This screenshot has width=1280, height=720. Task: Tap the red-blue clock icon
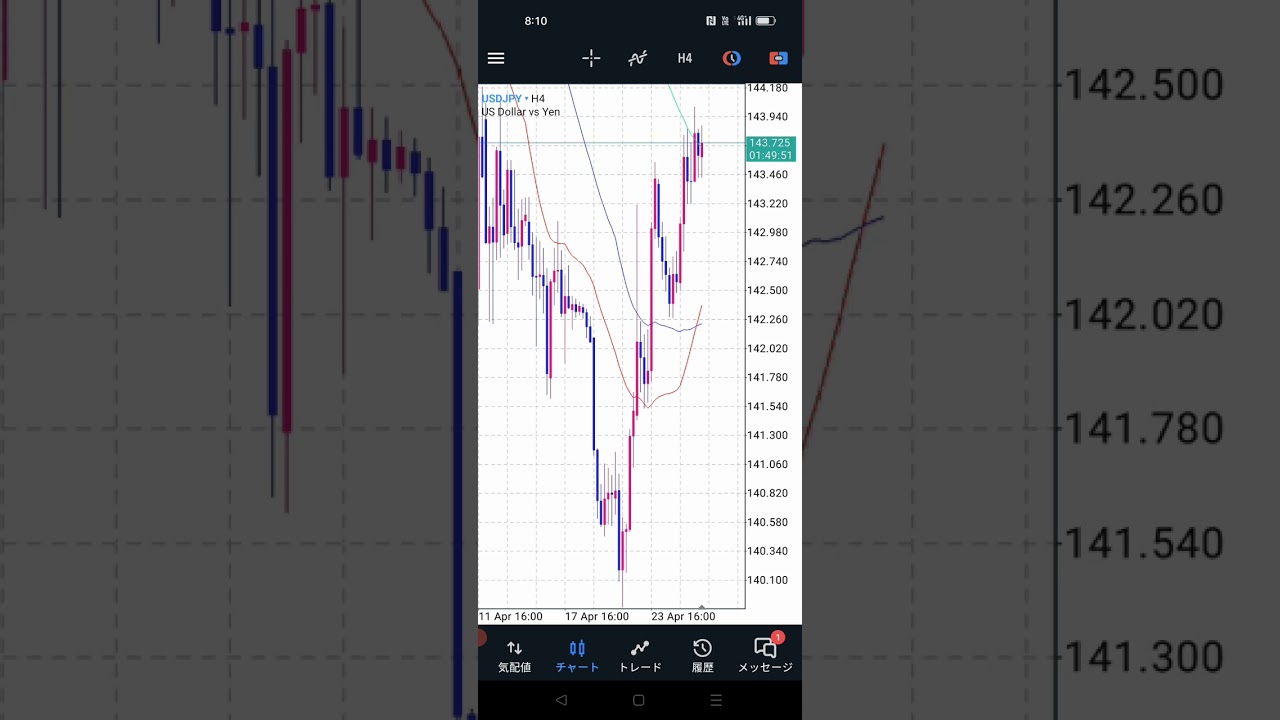click(x=732, y=59)
